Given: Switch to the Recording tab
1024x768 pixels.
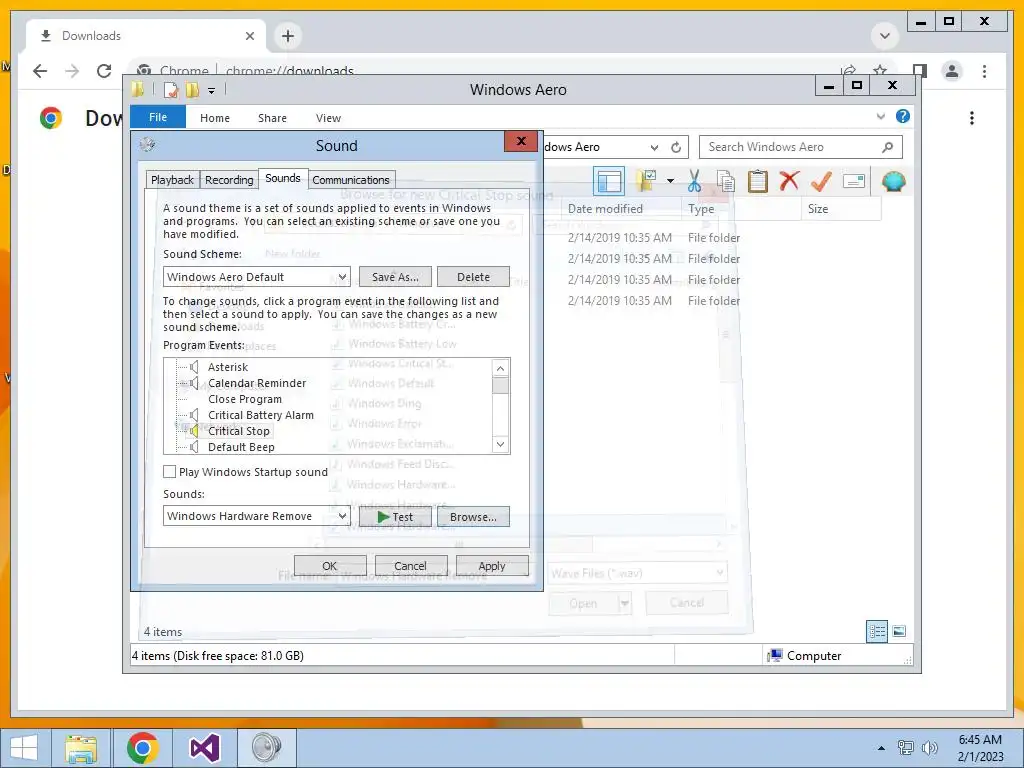Looking at the screenshot, I should [229, 180].
